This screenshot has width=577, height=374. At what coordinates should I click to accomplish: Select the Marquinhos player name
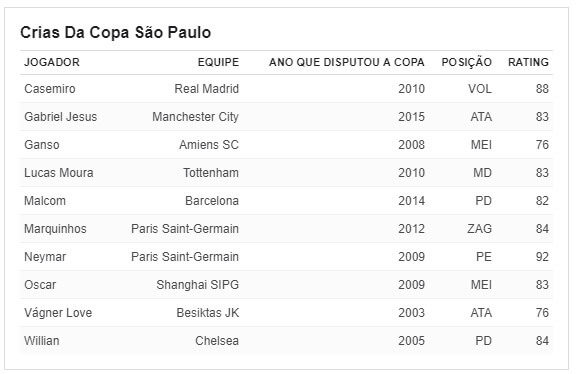point(55,229)
